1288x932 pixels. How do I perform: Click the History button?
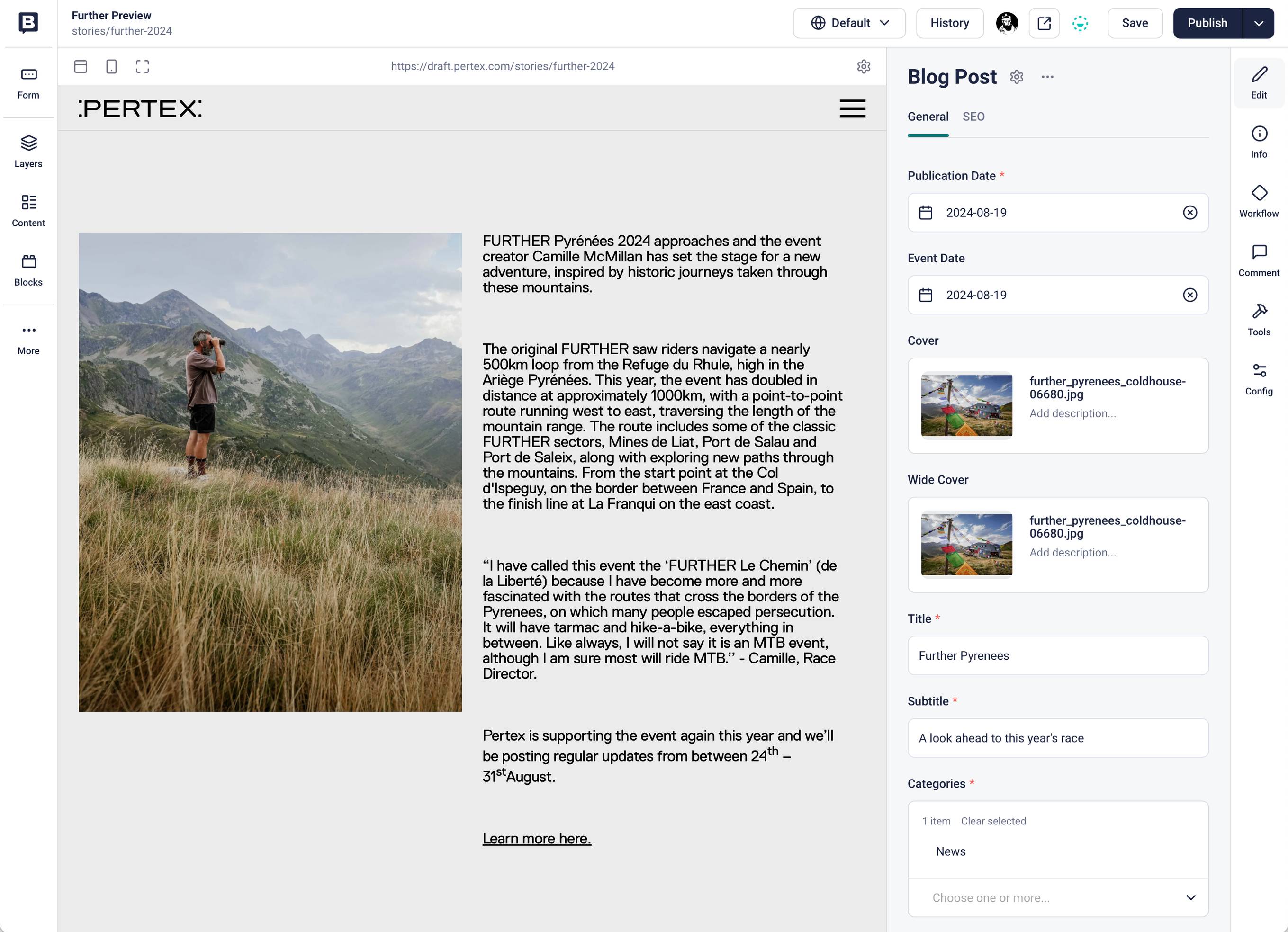point(949,23)
